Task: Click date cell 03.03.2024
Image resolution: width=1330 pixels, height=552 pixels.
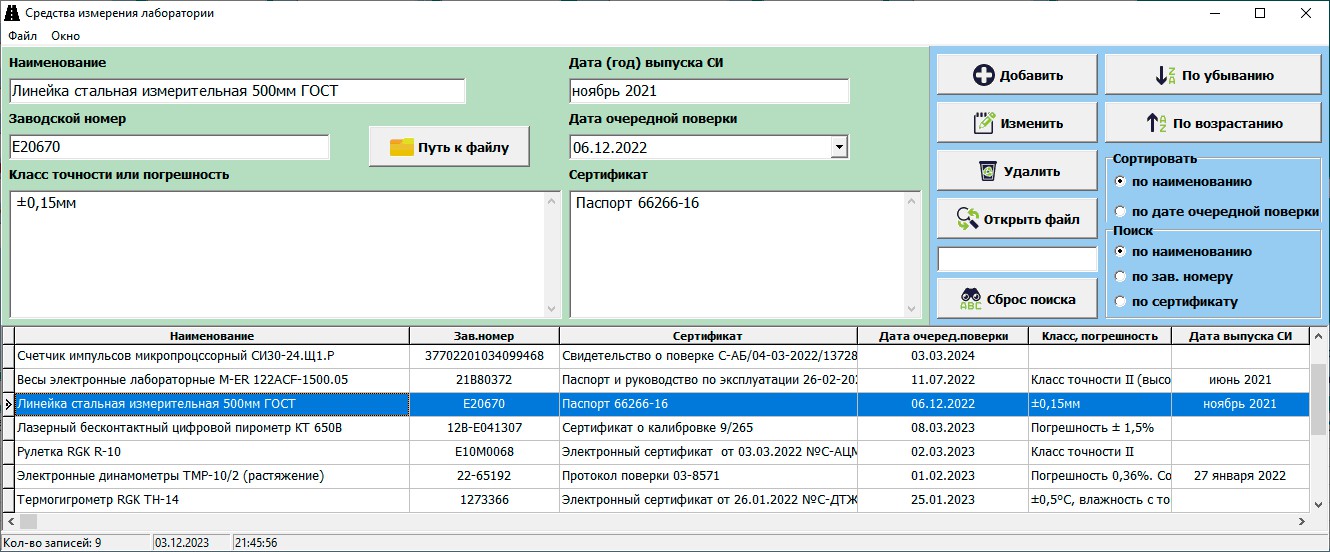Action: (x=943, y=356)
